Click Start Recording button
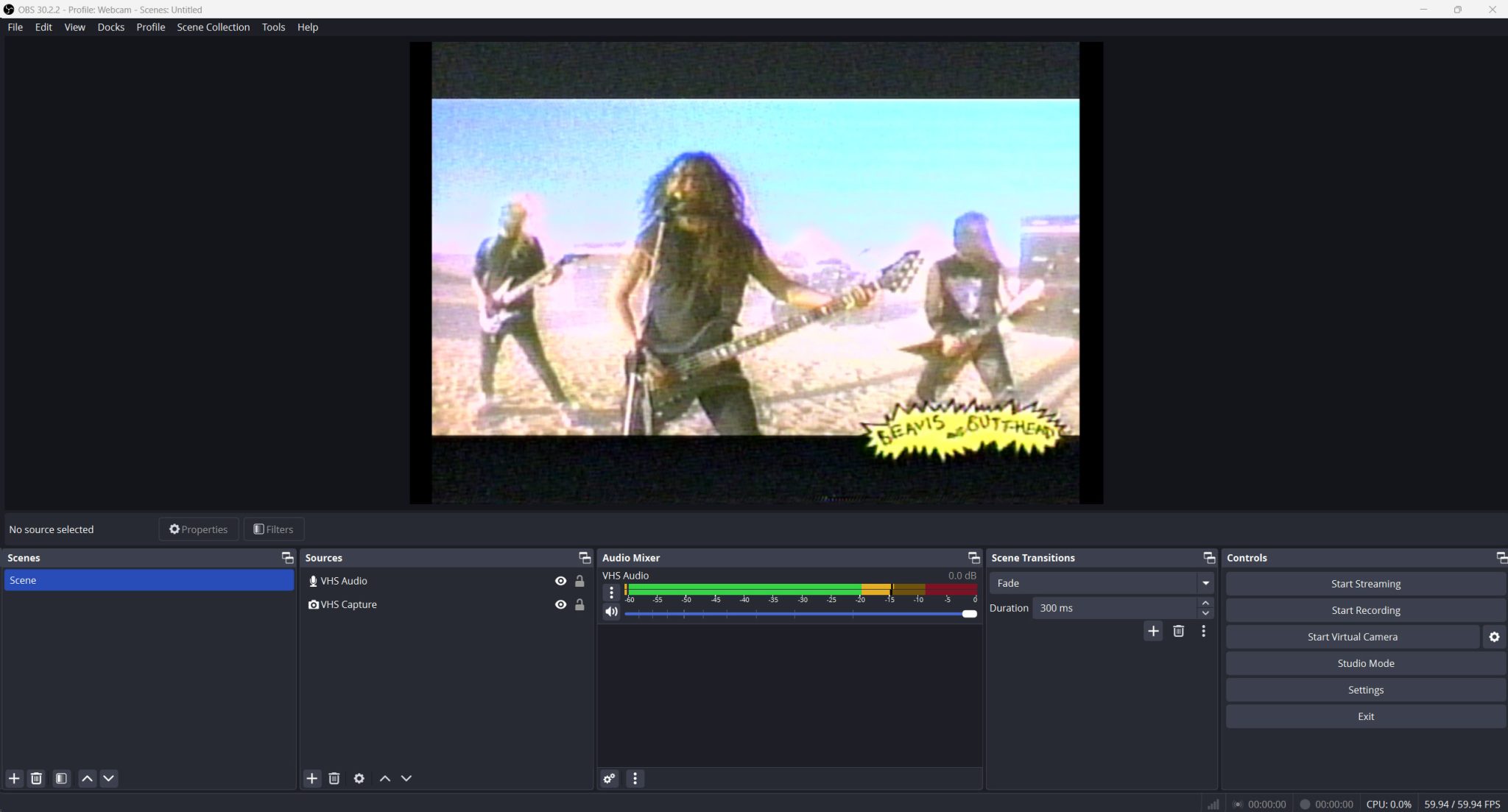Image resolution: width=1508 pixels, height=812 pixels. pos(1365,610)
